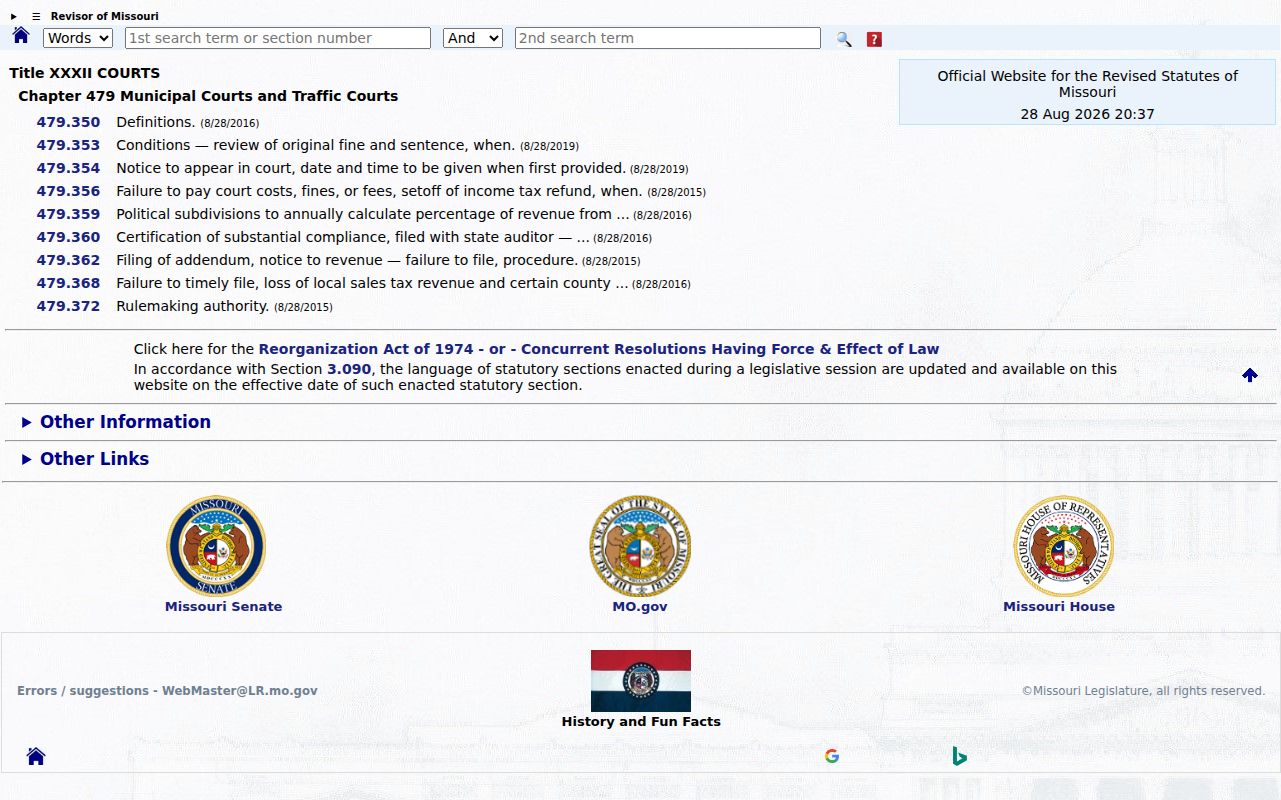Click the footer home icon
This screenshot has height=800, width=1281.
click(36, 756)
